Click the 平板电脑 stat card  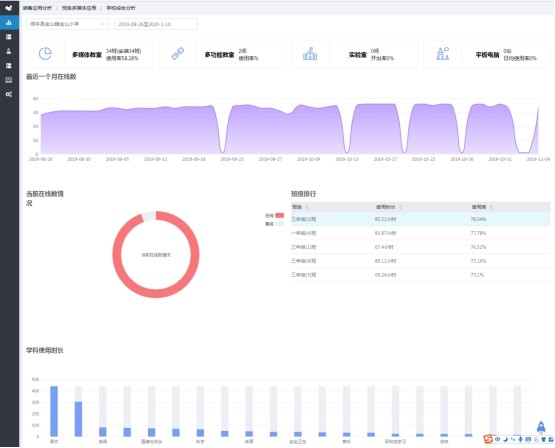pos(487,54)
